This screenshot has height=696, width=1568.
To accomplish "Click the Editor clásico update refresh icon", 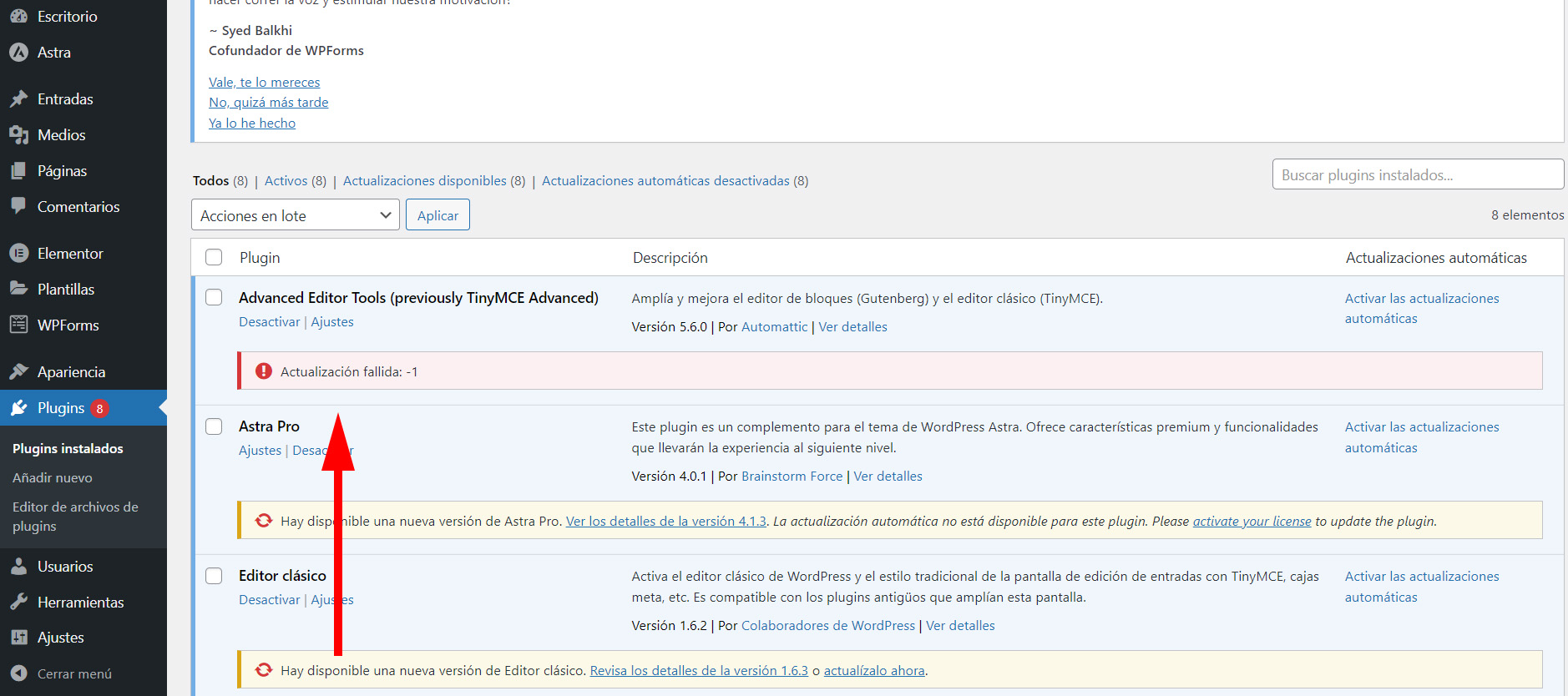I will 264,670.
